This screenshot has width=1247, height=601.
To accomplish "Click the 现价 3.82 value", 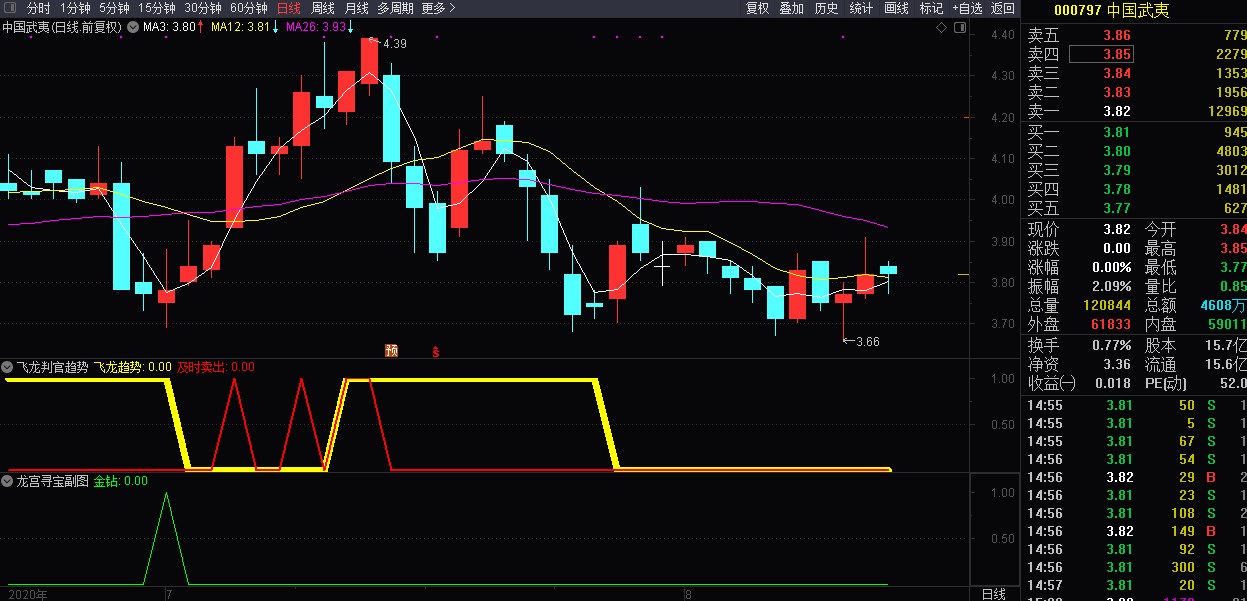I will 1117,229.
